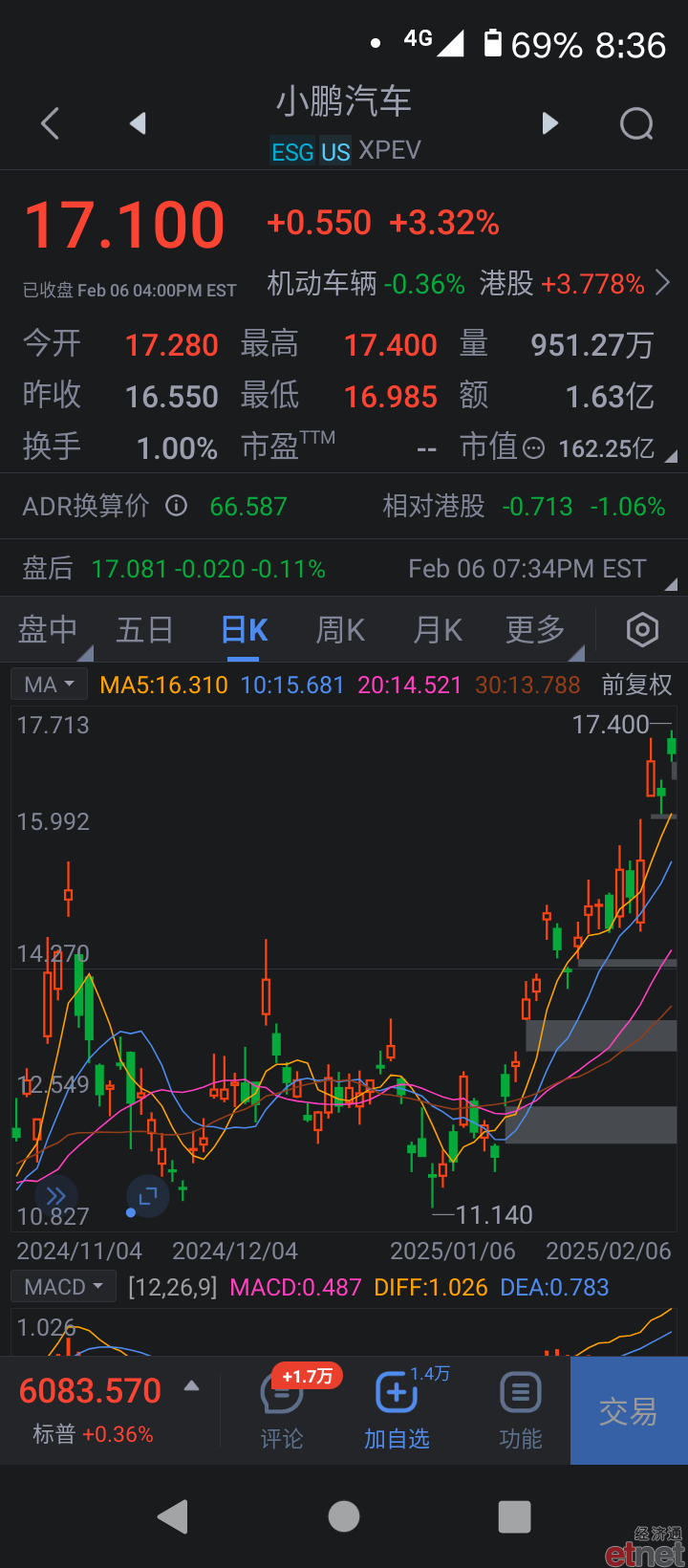Open chart settings hexagon icon
The height and width of the screenshot is (1568, 688).
642,630
